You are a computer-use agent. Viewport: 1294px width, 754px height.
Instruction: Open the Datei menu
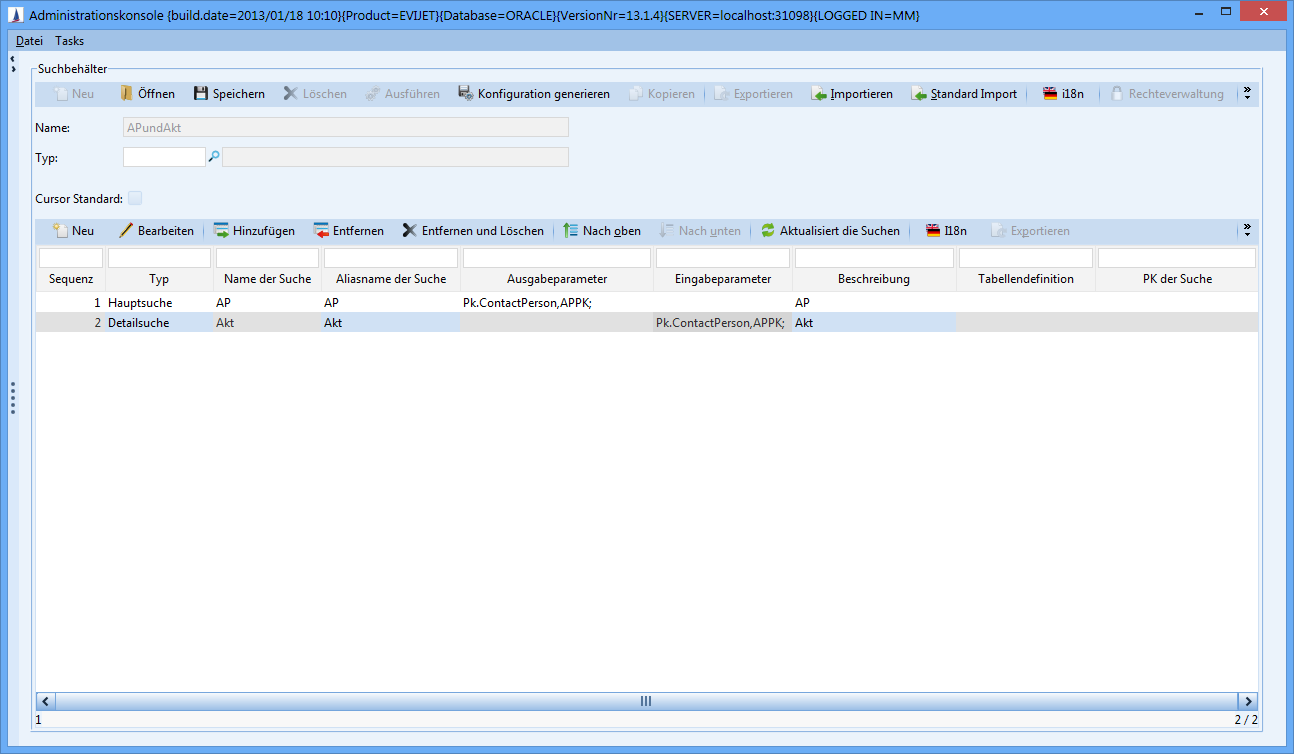(29, 41)
